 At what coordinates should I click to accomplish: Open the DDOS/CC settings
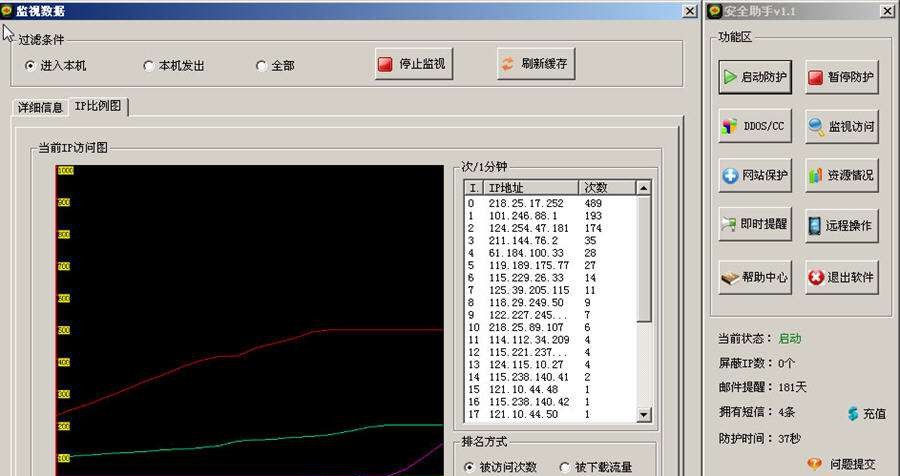pos(755,126)
